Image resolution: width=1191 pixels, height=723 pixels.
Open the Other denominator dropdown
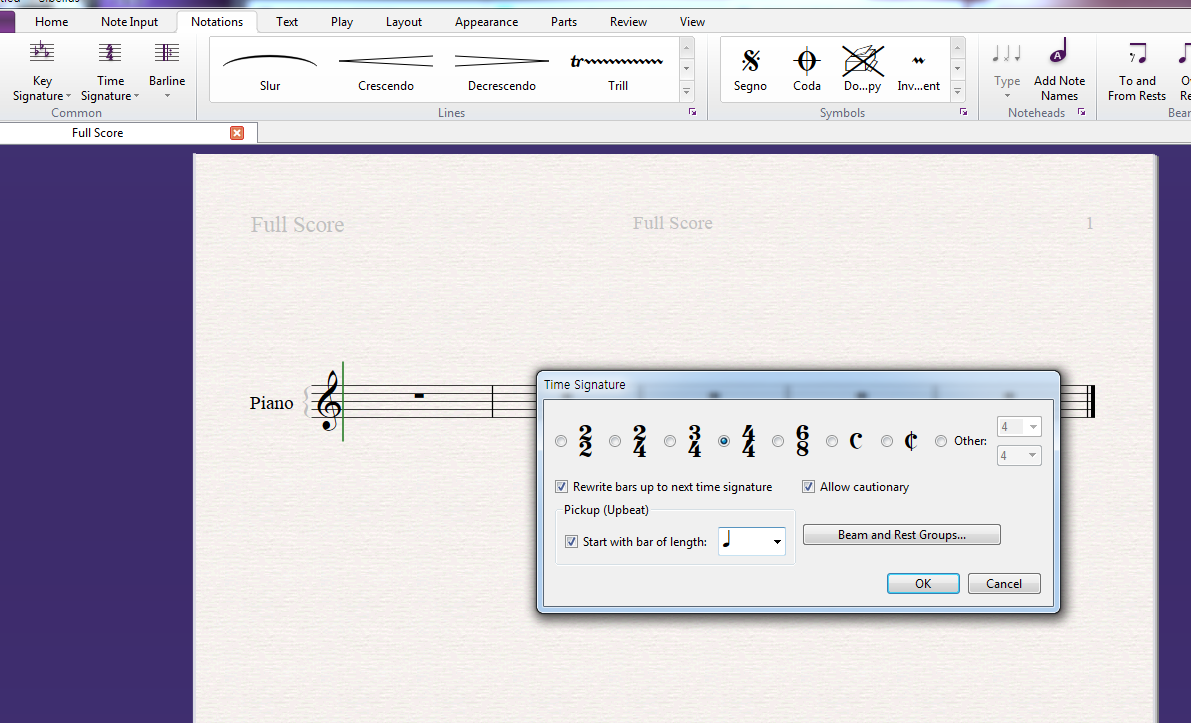pos(1032,456)
